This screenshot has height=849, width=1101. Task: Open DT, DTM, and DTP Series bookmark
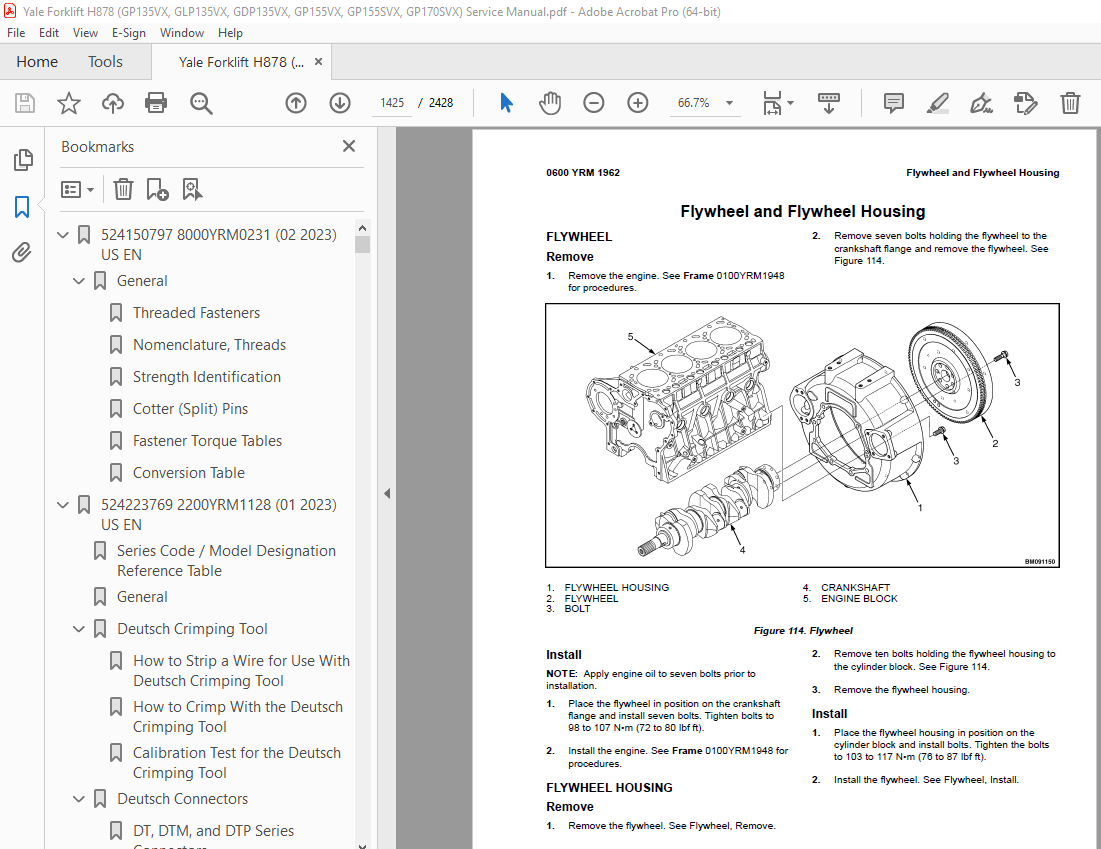(x=213, y=831)
